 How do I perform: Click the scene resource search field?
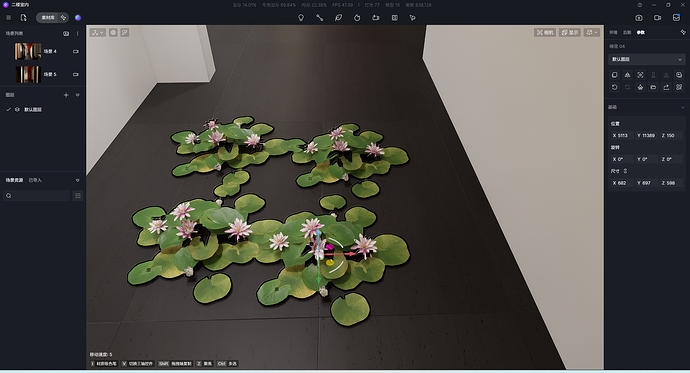[37, 196]
